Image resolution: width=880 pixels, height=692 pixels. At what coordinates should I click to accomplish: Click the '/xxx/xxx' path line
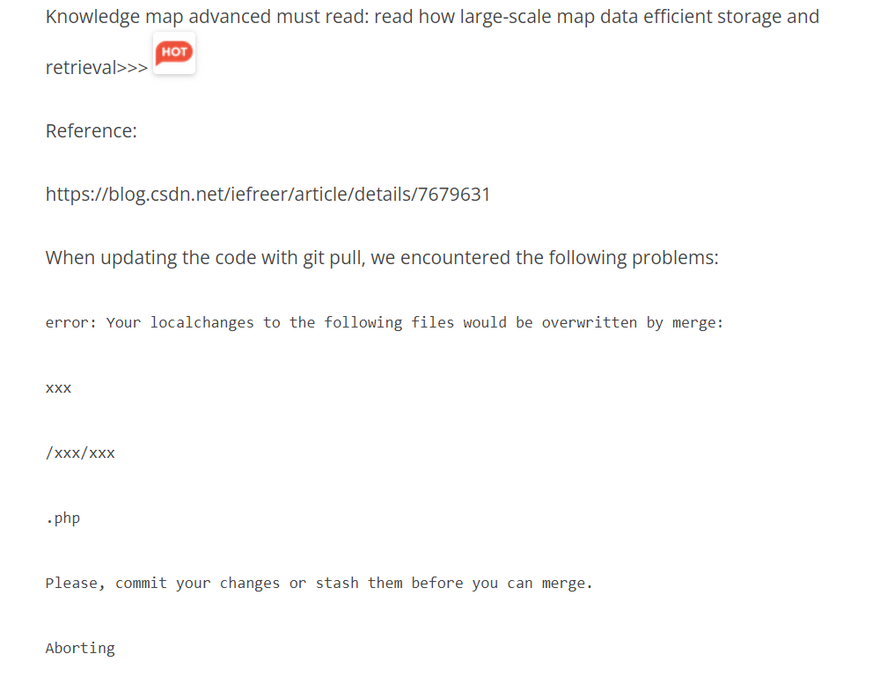click(x=80, y=453)
